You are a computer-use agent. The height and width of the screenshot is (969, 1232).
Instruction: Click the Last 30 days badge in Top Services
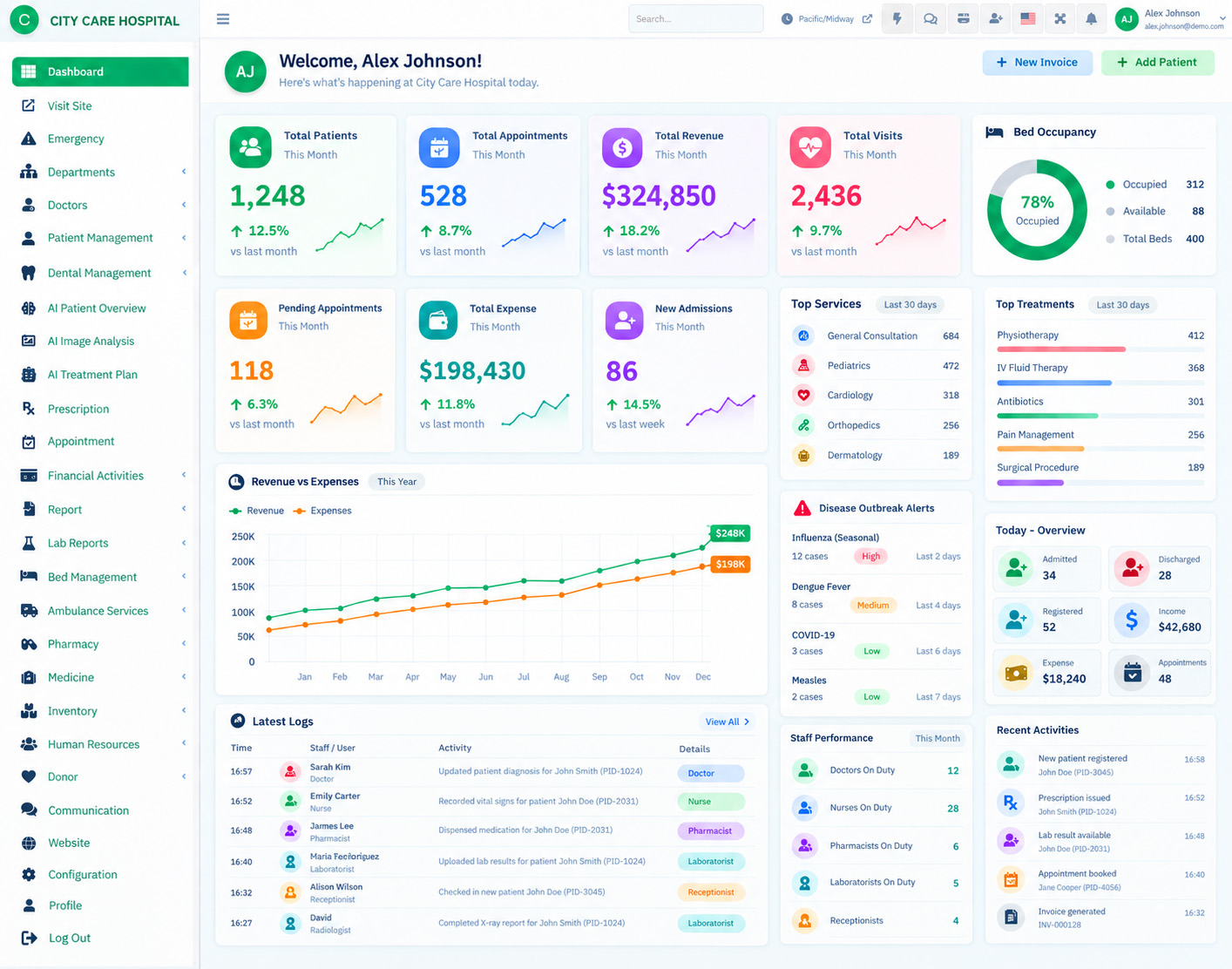coord(910,305)
